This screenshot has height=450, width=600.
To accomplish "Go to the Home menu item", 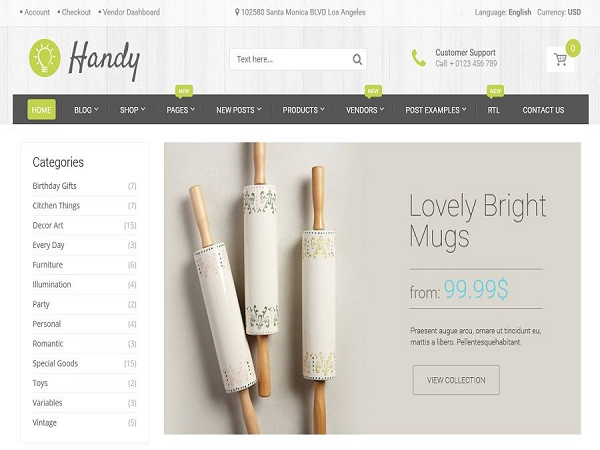I will tap(41, 110).
